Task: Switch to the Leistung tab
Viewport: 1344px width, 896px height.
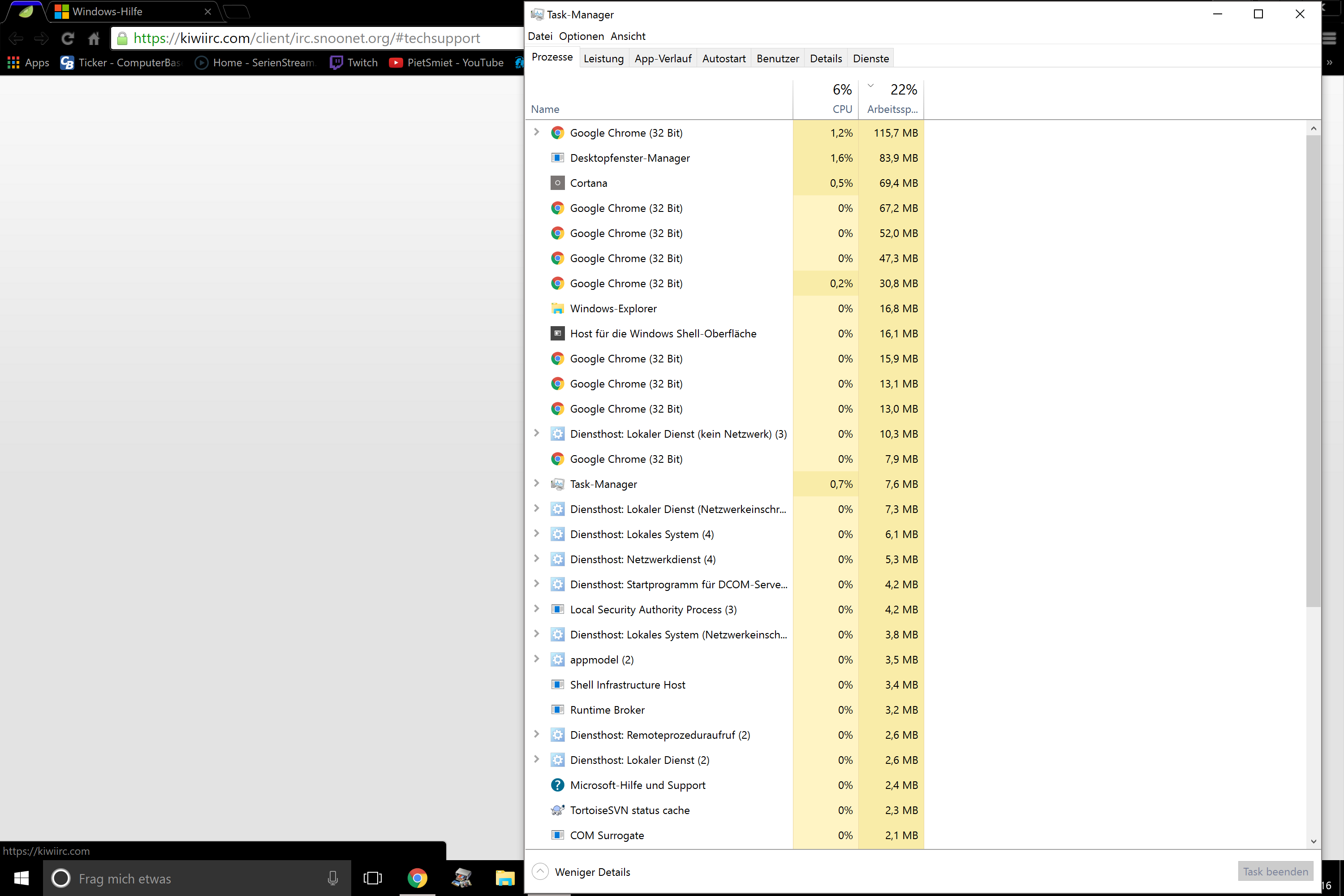Action: [603, 58]
